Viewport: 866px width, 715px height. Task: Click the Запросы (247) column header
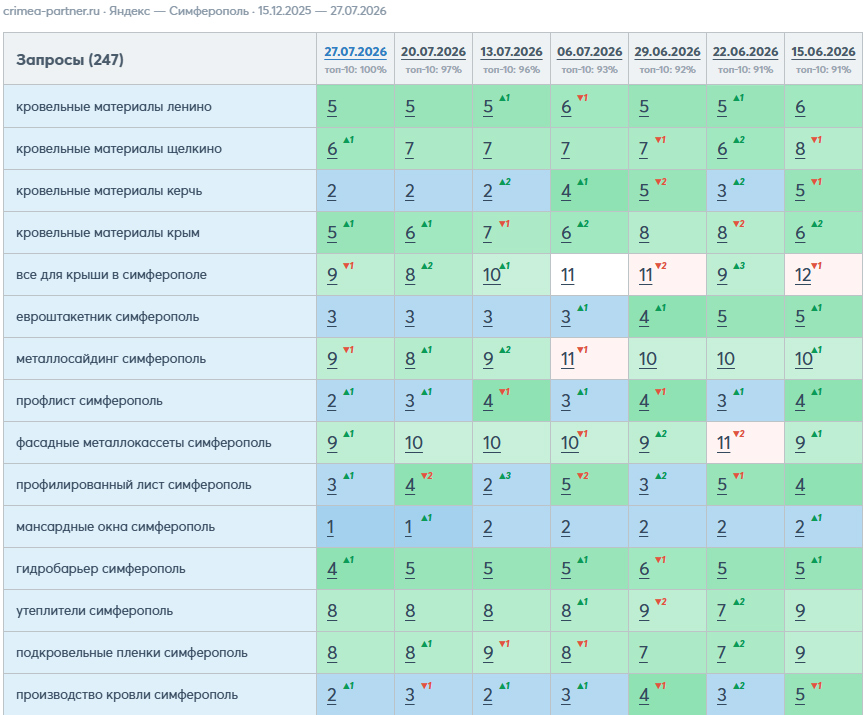click(x=70, y=60)
